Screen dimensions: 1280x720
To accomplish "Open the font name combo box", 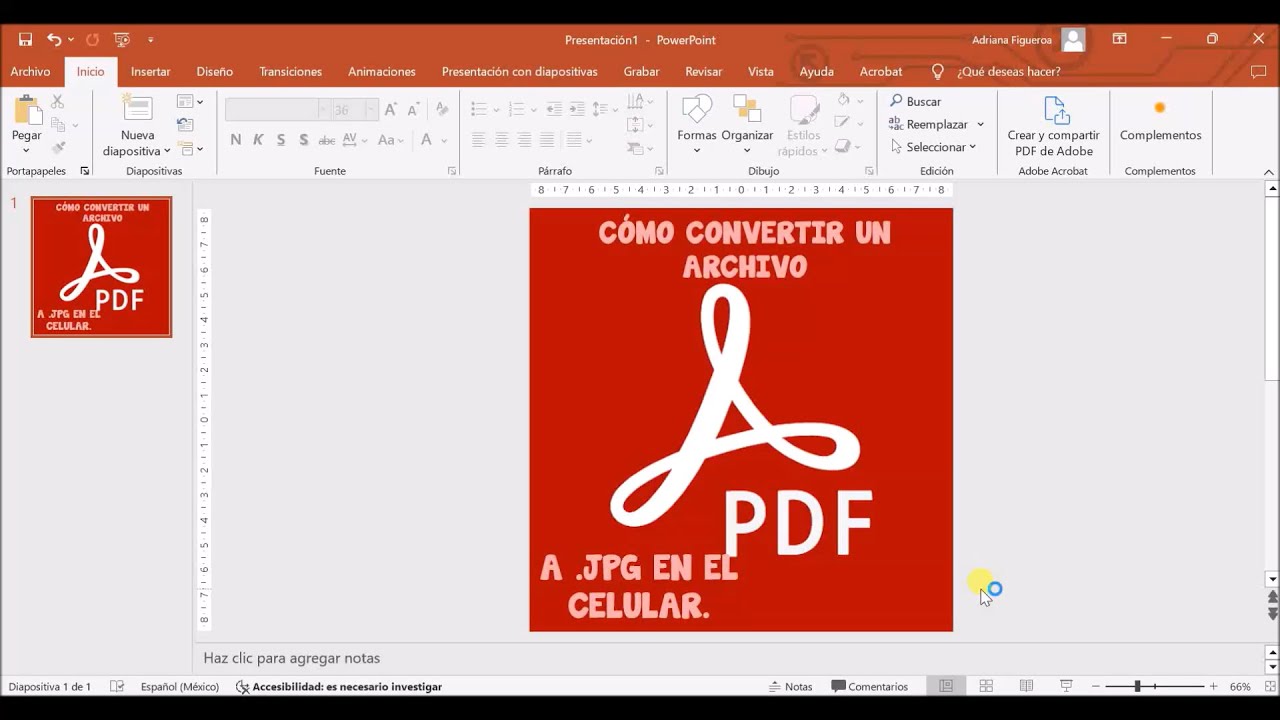I will tap(277, 109).
